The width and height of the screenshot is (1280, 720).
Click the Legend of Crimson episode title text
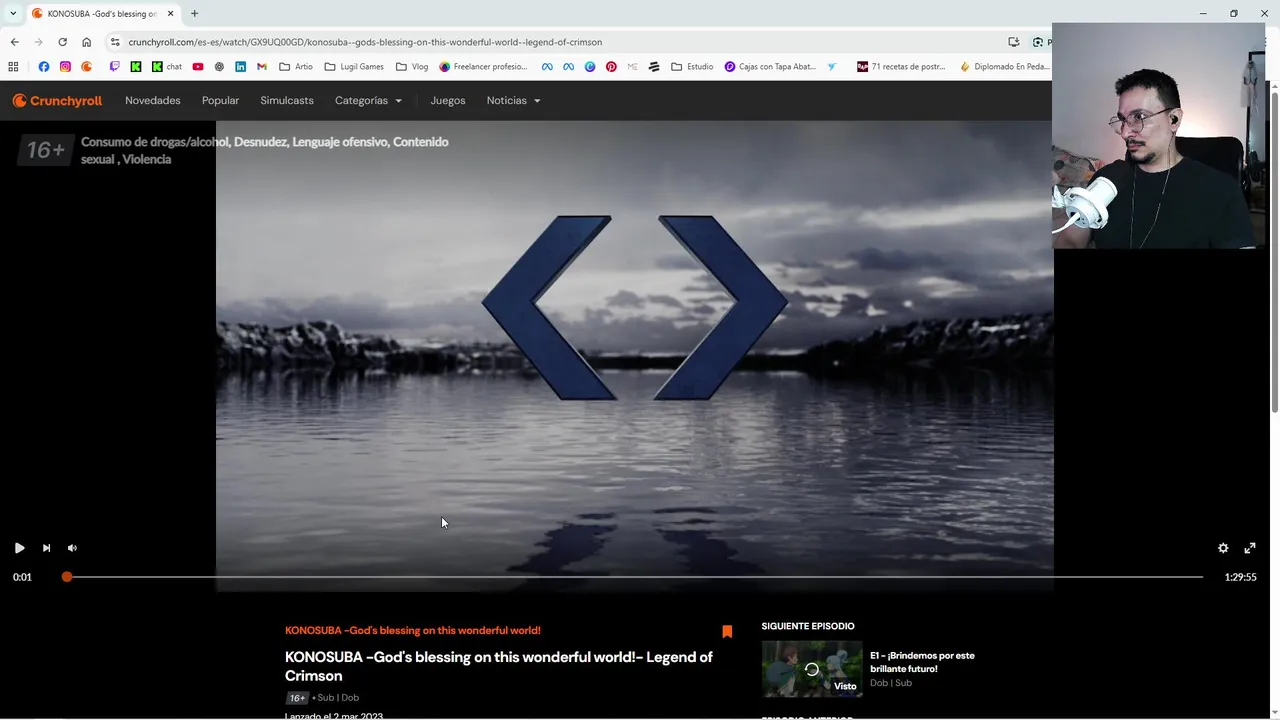(x=499, y=666)
